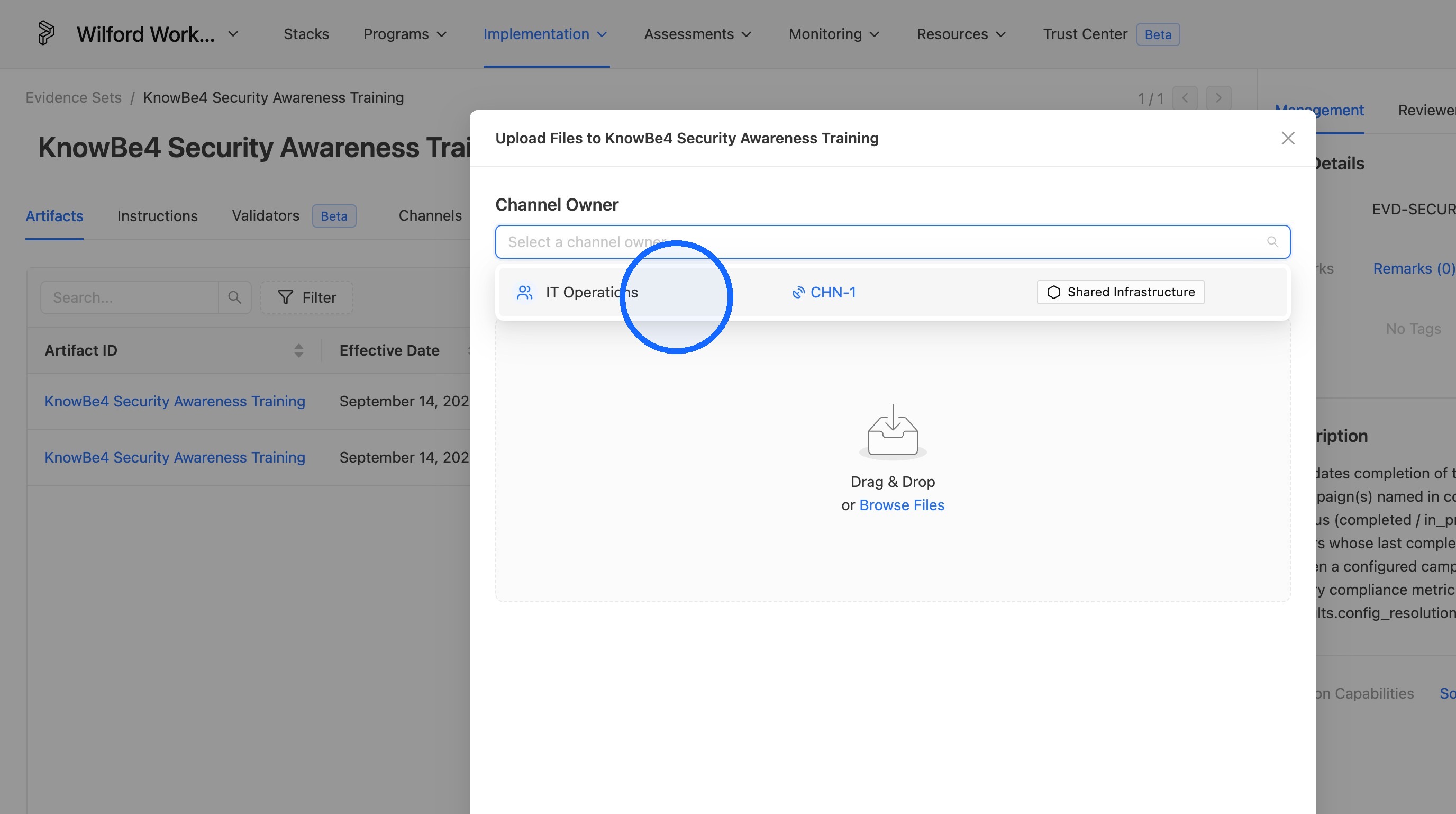1456x814 pixels.
Task: Open second KnowBe4 Security Awareness Training artifact
Action: point(175,457)
